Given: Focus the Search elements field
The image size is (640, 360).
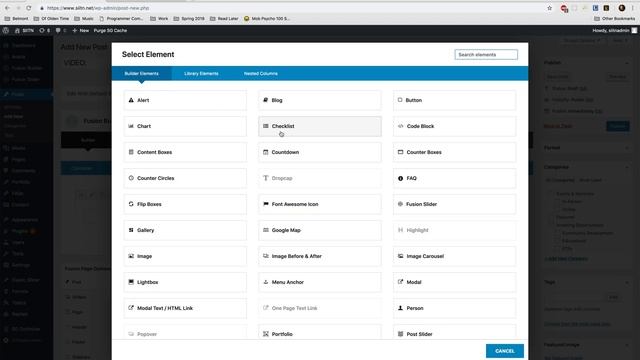Looking at the screenshot, I should pos(486,55).
